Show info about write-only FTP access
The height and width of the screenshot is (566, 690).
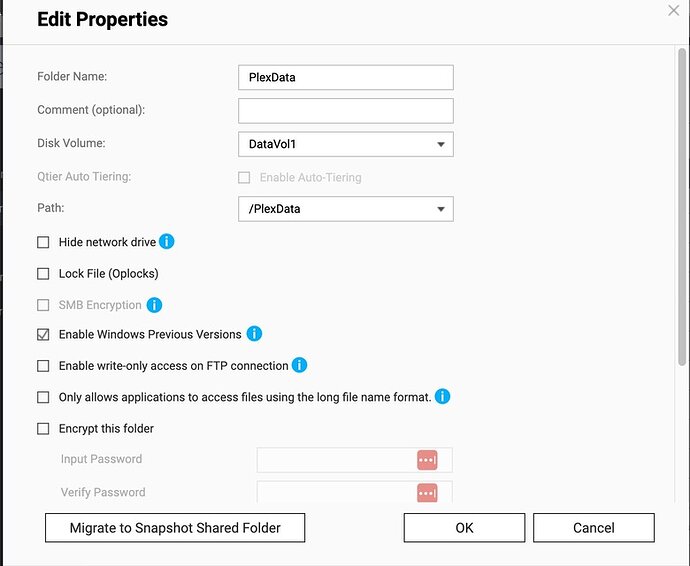click(298, 366)
